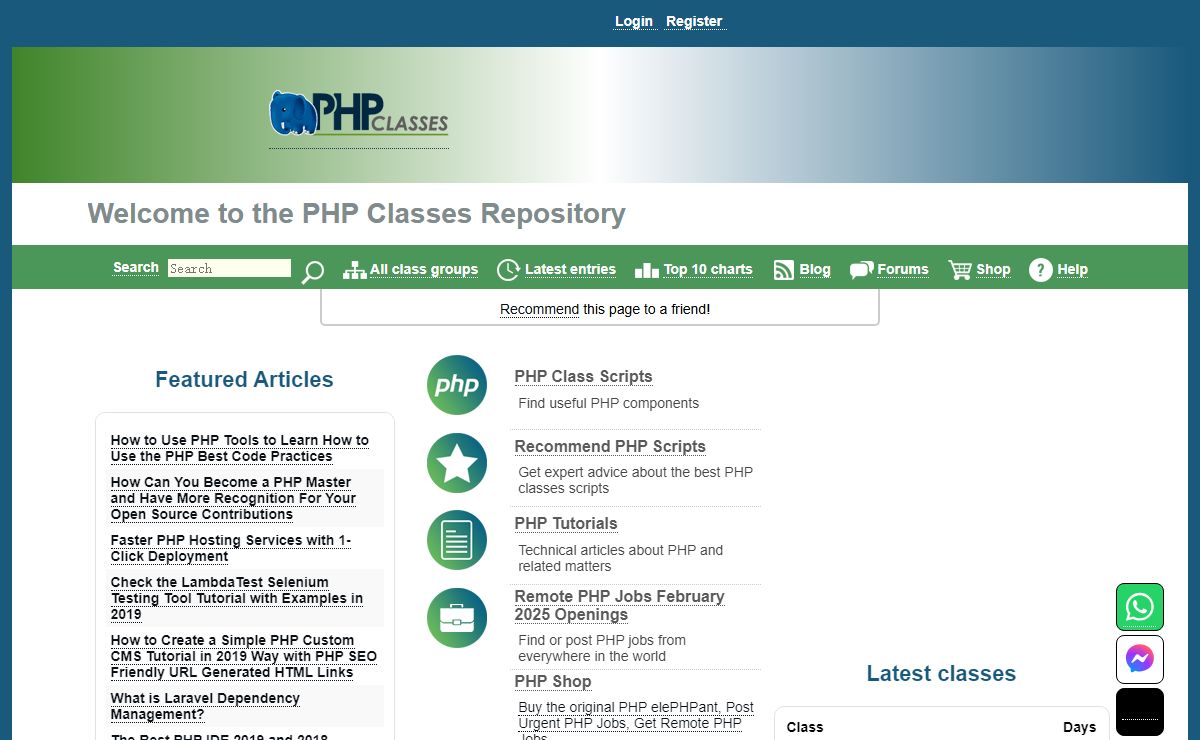Click Find useful PHP components text
The width and height of the screenshot is (1200, 740).
click(608, 403)
